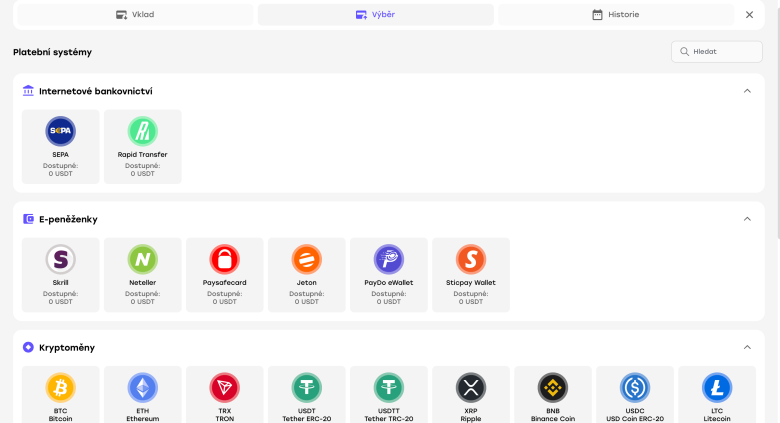
Task: Pick the Neteller e-wallet
Action: pyautogui.click(x=143, y=274)
